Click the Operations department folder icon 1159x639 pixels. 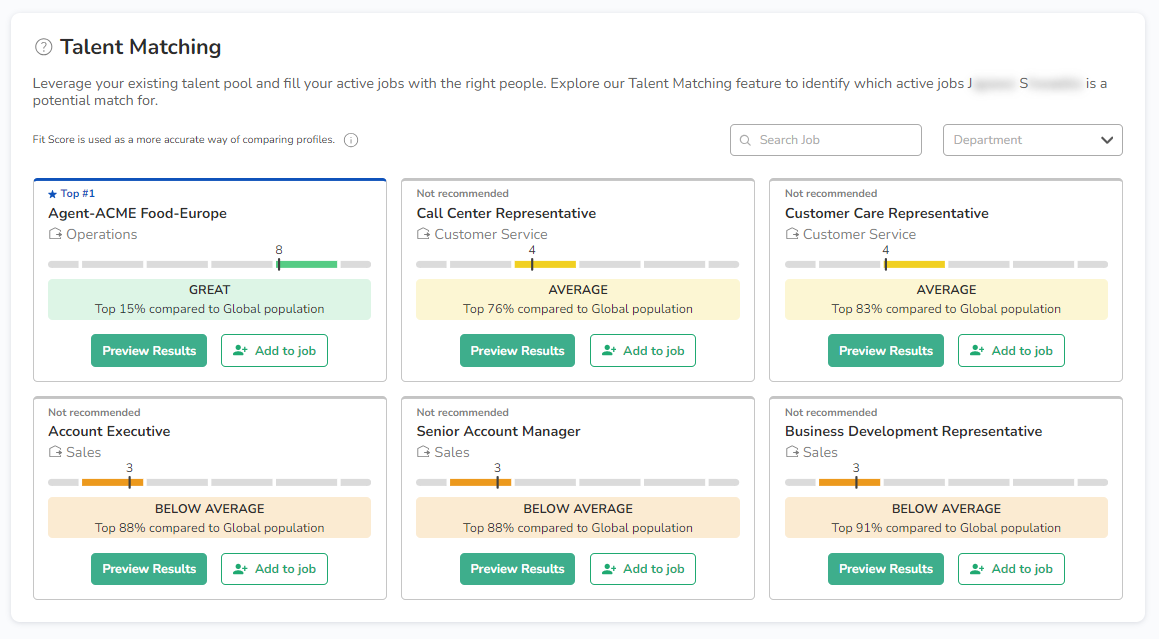coord(55,234)
